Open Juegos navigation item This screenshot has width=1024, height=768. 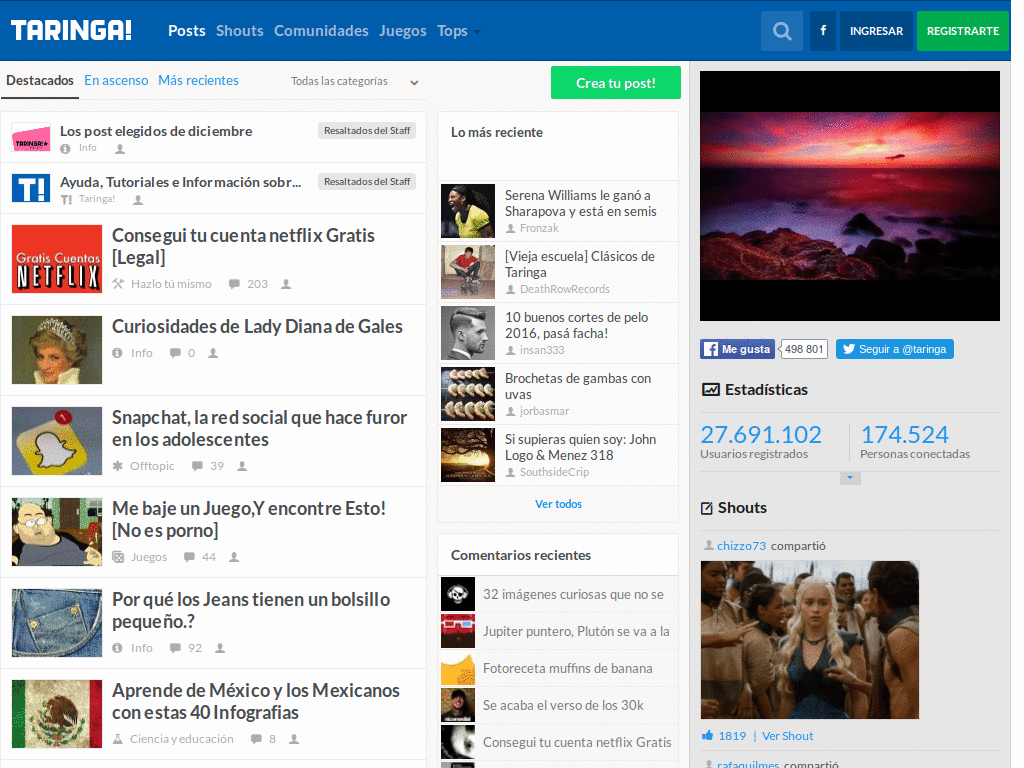point(403,31)
